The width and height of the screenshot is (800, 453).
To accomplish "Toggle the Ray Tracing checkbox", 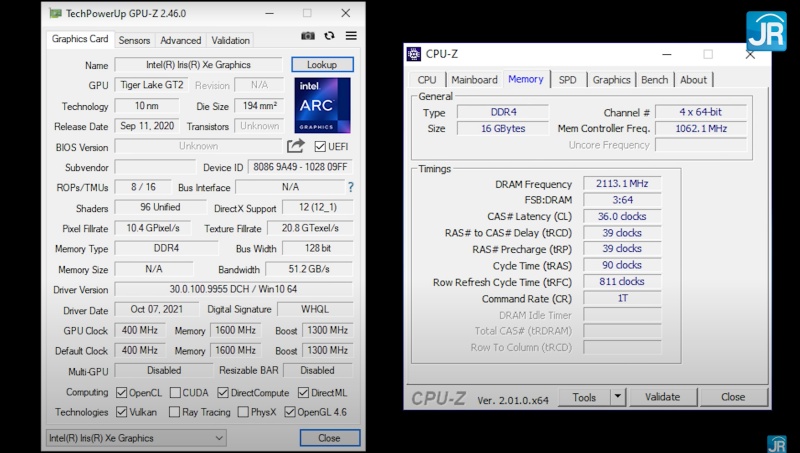I will click(174, 412).
